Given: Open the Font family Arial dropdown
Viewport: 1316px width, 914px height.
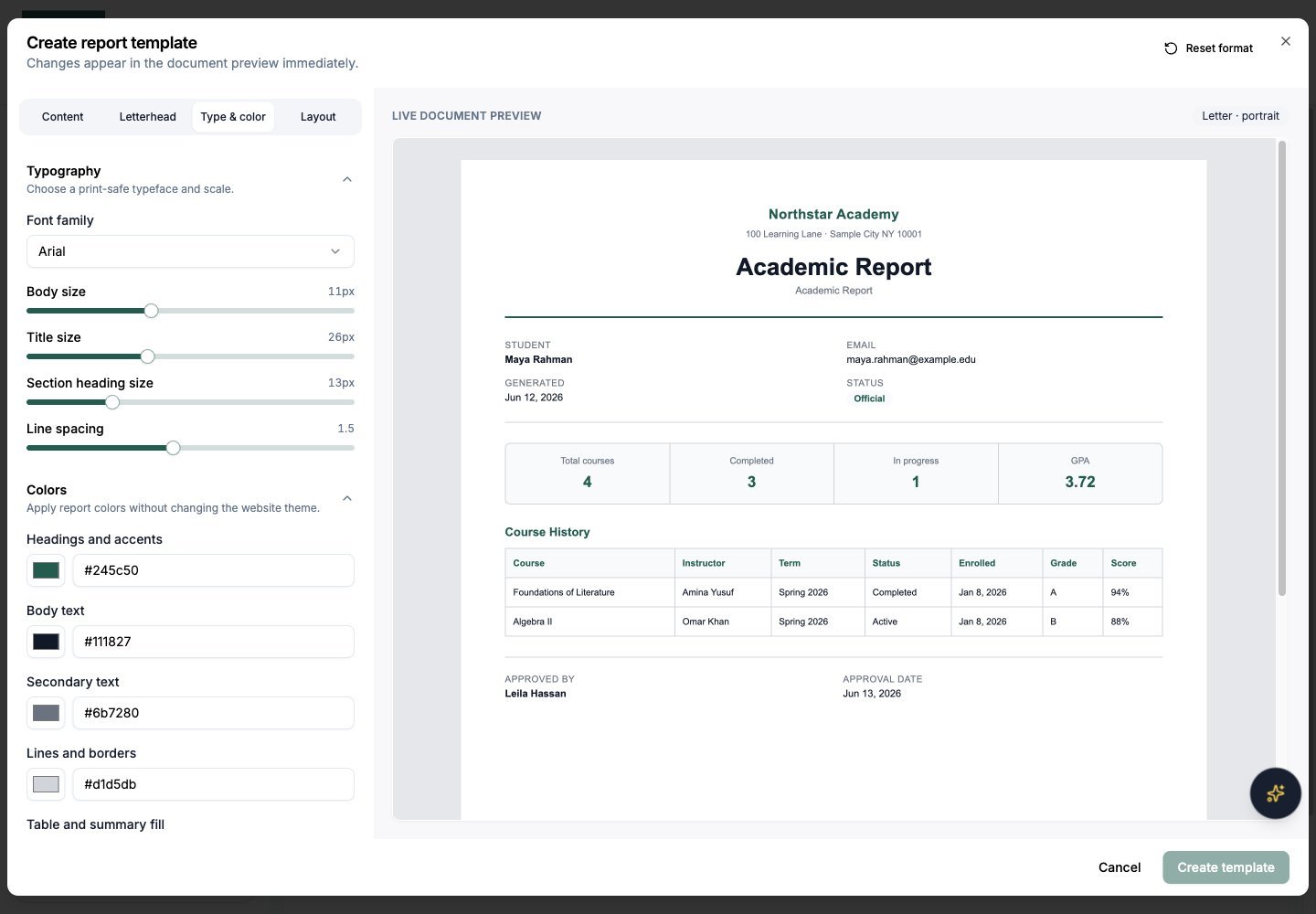Looking at the screenshot, I should tap(190, 251).
